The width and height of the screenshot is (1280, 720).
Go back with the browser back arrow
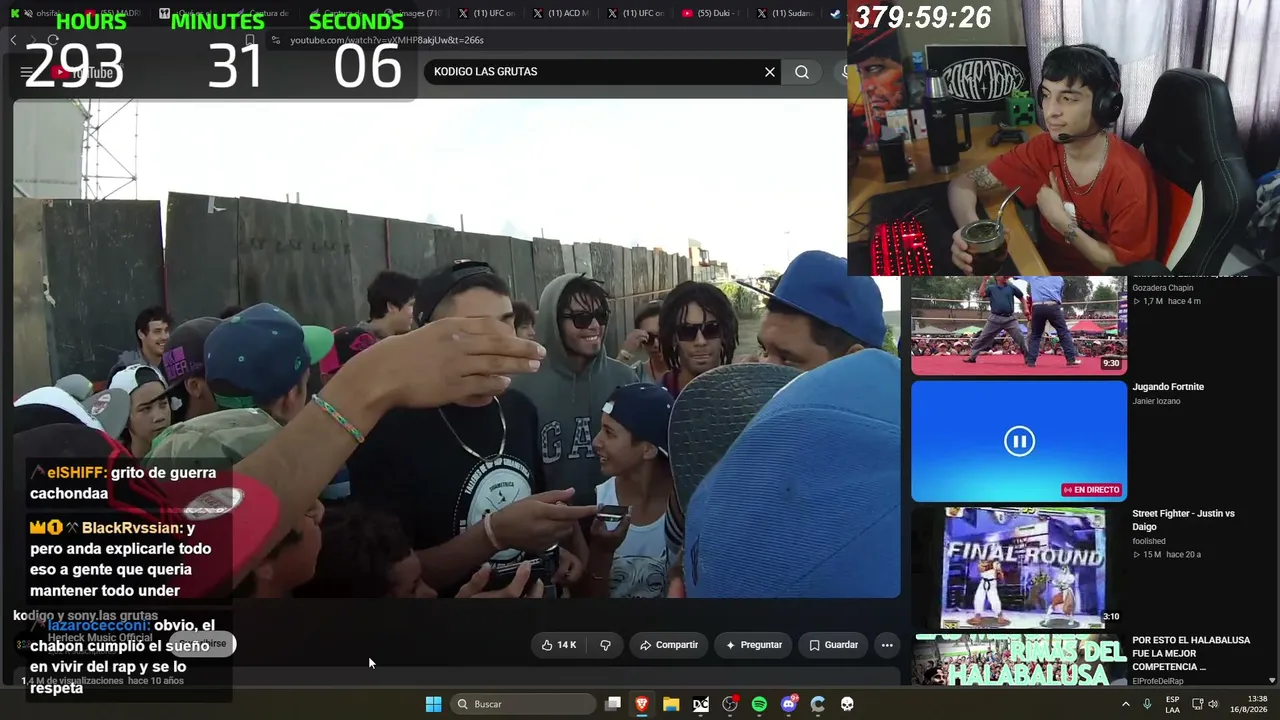click(x=14, y=40)
